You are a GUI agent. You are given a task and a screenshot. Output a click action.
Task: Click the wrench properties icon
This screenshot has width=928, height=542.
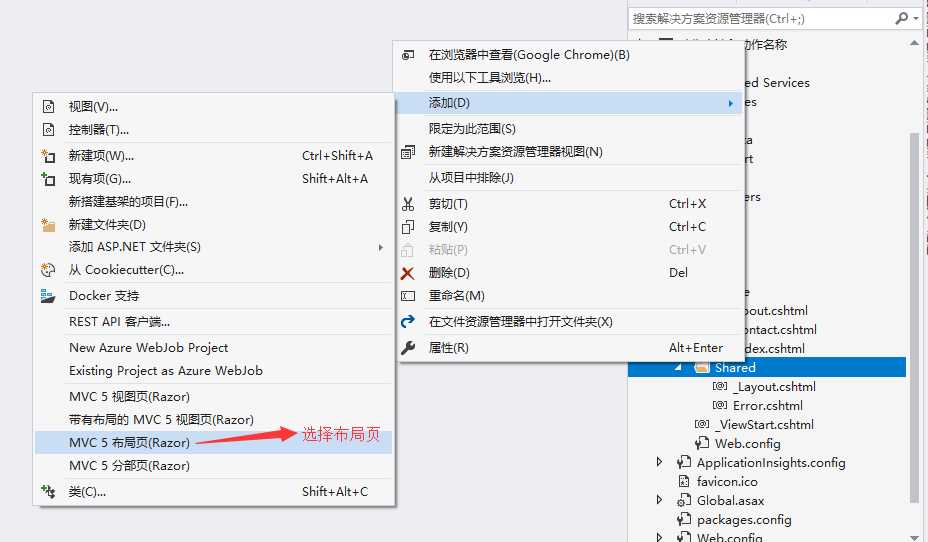408,348
